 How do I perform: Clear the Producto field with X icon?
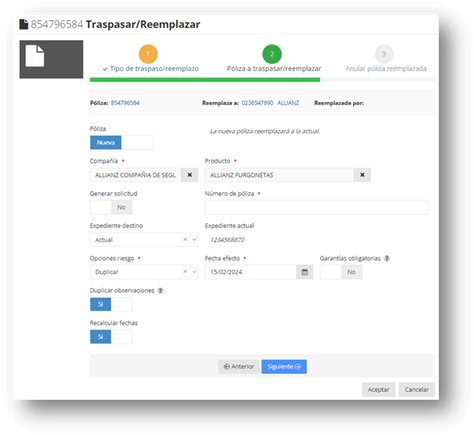[362, 175]
